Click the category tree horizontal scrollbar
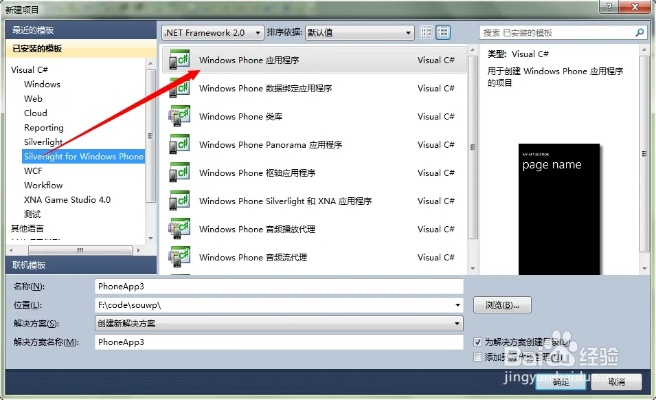 pos(80,250)
